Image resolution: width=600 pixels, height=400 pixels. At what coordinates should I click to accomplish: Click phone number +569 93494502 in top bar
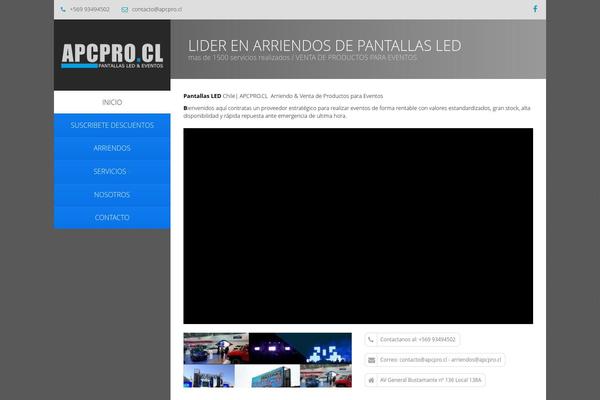click(x=90, y=9)
